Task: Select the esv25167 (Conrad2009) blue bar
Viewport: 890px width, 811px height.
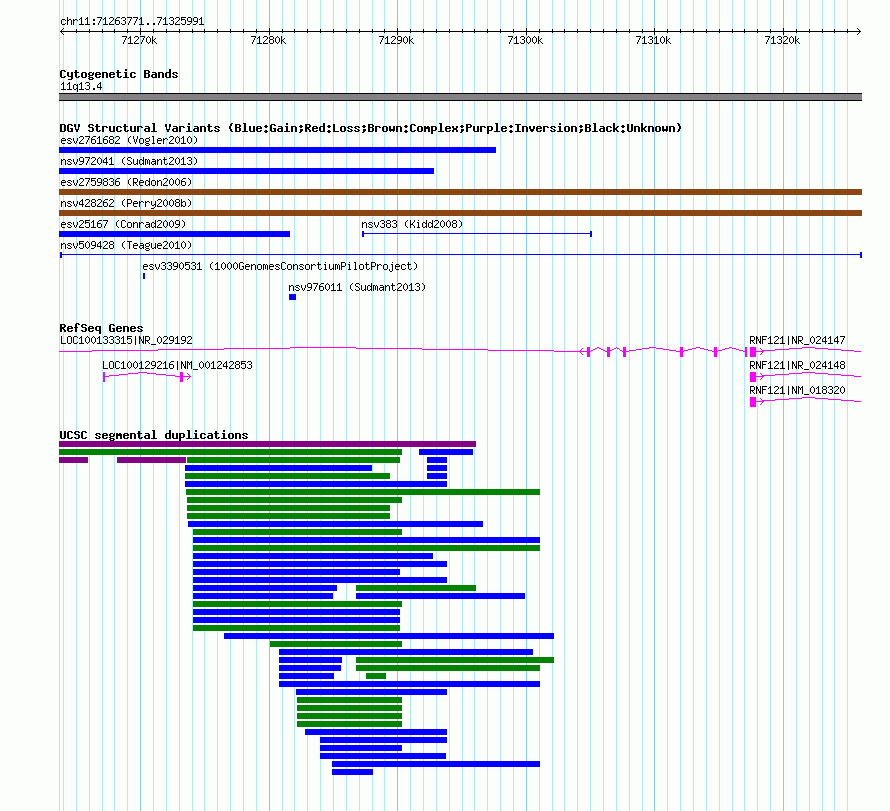Action: click(x=174, y=234)
